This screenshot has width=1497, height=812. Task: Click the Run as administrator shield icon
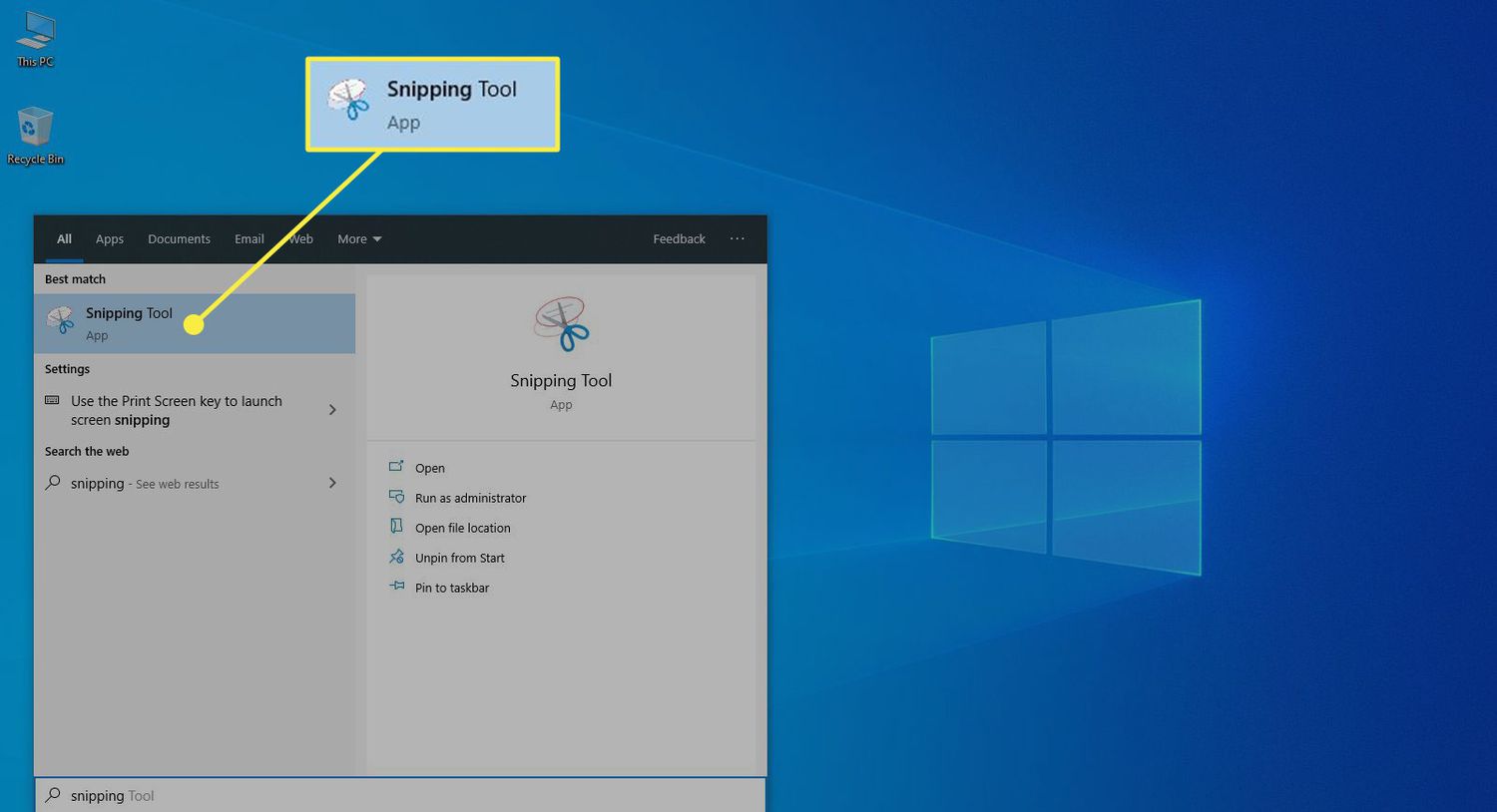[x=396, y=497]
